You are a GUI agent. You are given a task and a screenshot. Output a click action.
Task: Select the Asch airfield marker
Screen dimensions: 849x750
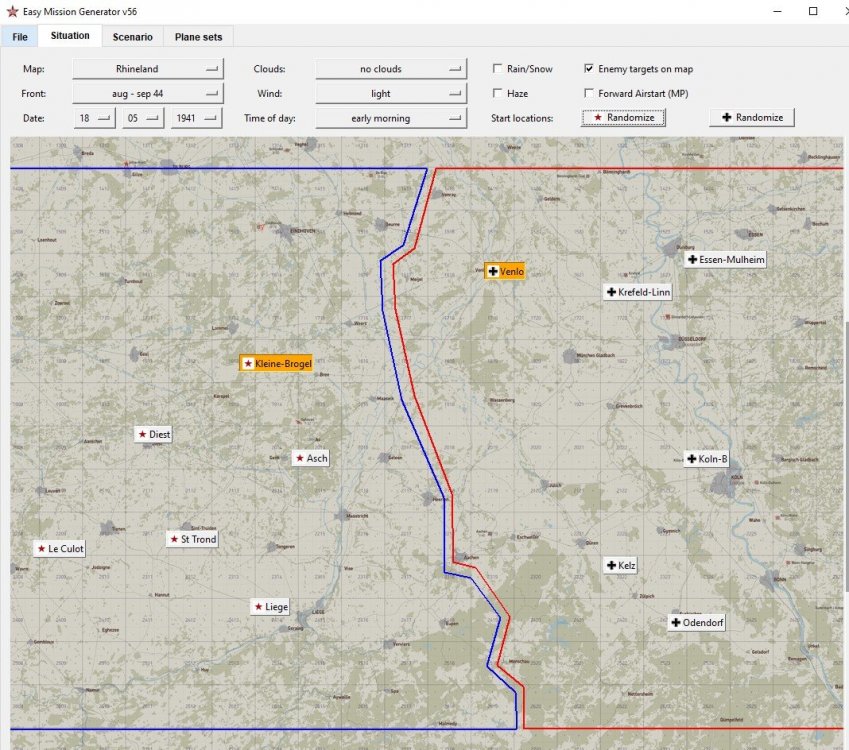click(x=310, y=458)
